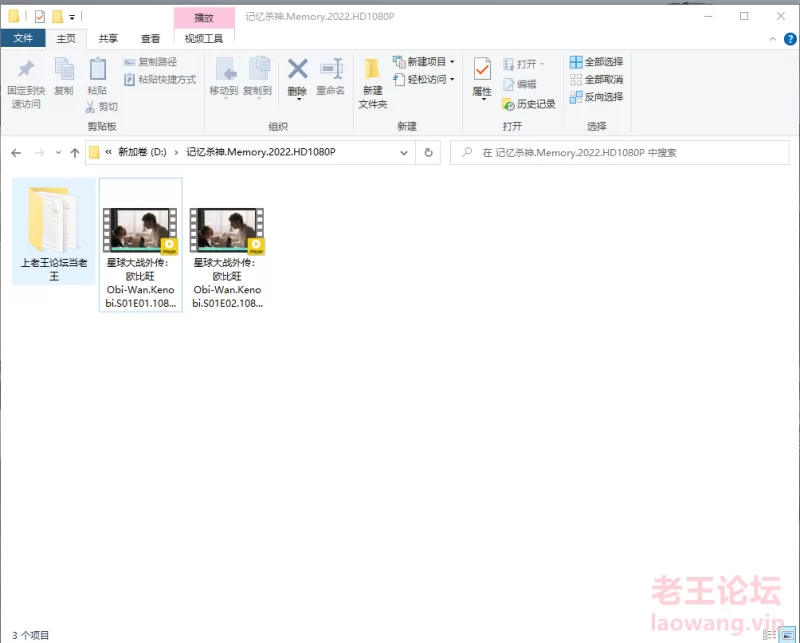Click the blue Help question icon
Image resolution: width=800 pixels, height=643 pixels.
click(x=790, y=39)
